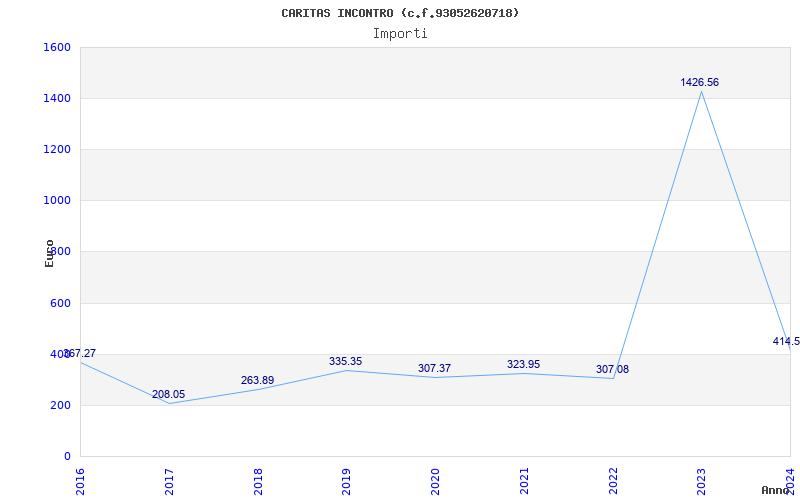This screenshot has width=800, height=500.
Task: Click the 2022 x-axis label
Action: pyautogui.click(x=613, y=481)
